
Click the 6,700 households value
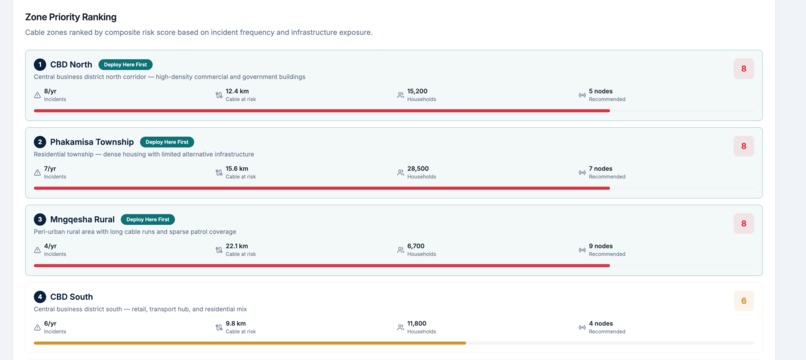[x=416, y=246]
